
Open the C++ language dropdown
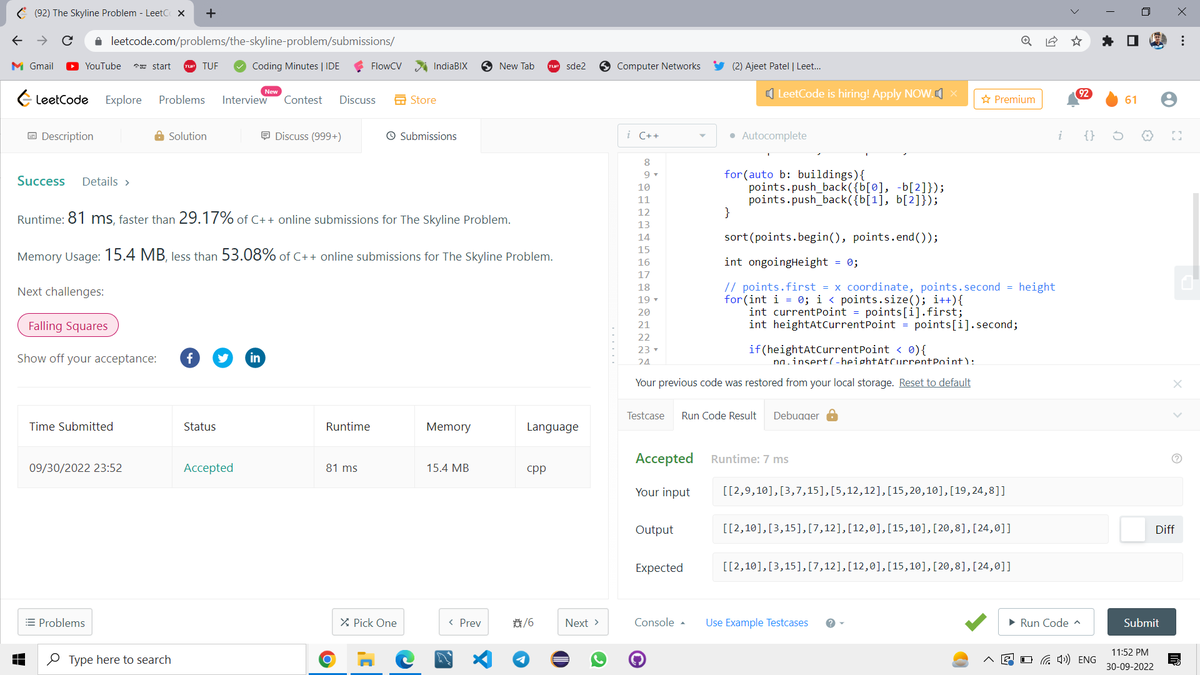coord(666,136)
